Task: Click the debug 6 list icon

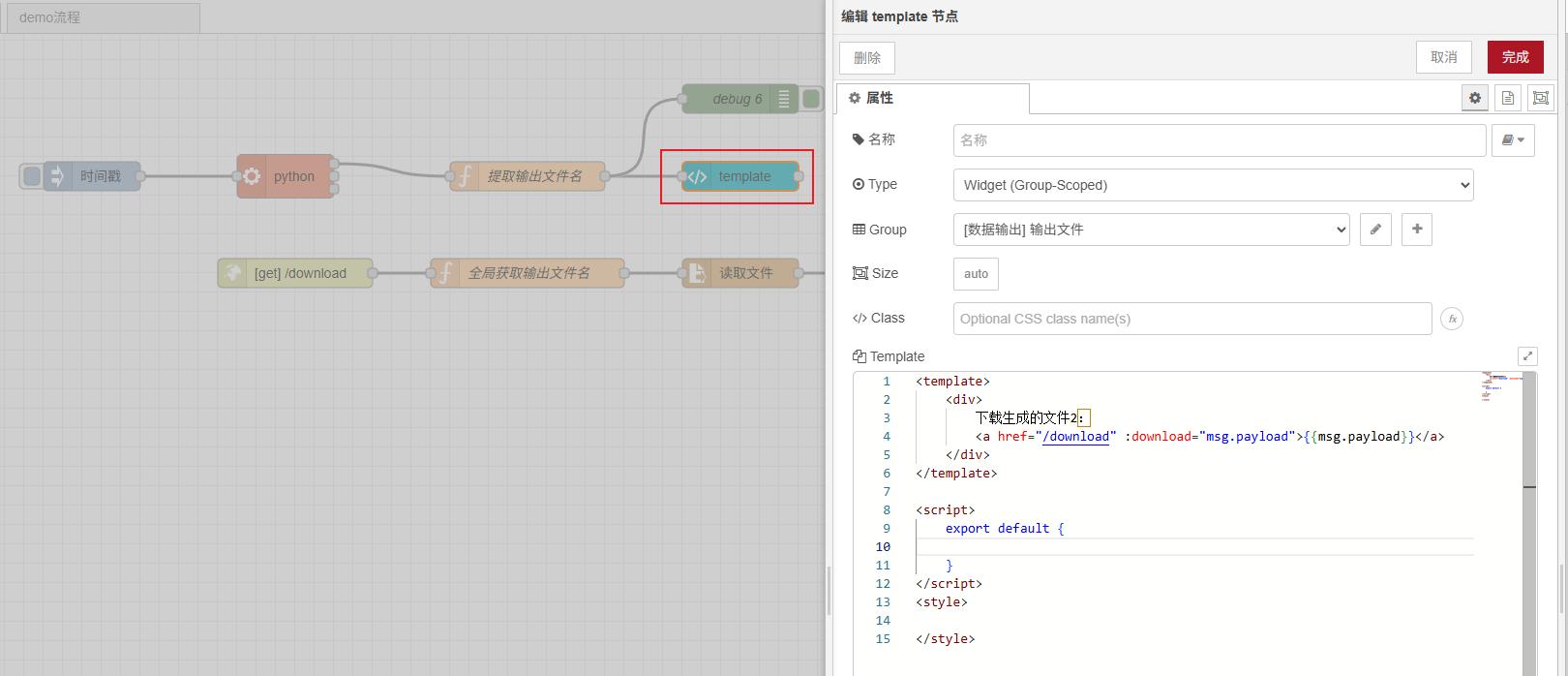Action: [784, 99]
